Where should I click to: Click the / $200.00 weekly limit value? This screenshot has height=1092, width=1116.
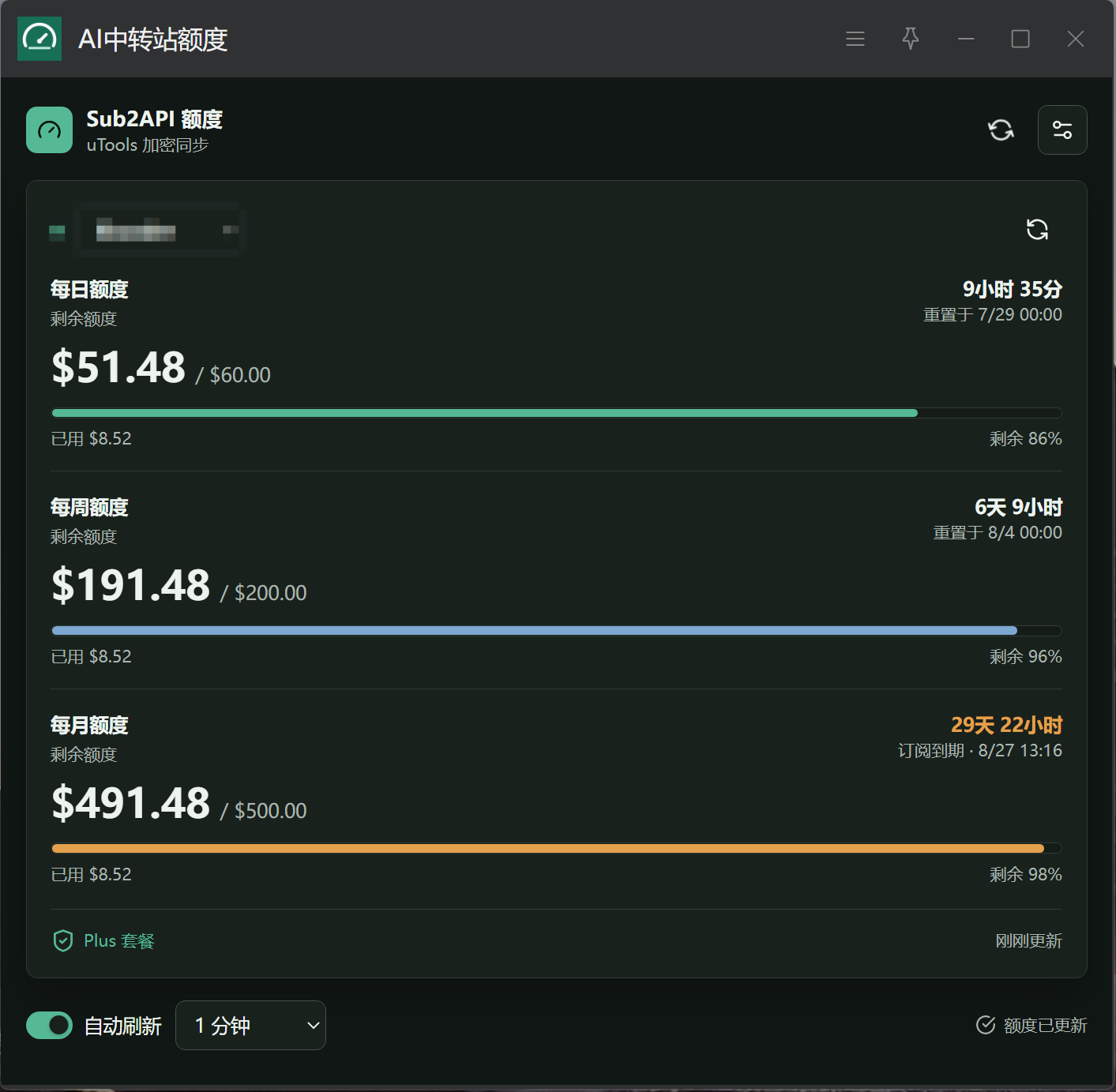point(264,593)
